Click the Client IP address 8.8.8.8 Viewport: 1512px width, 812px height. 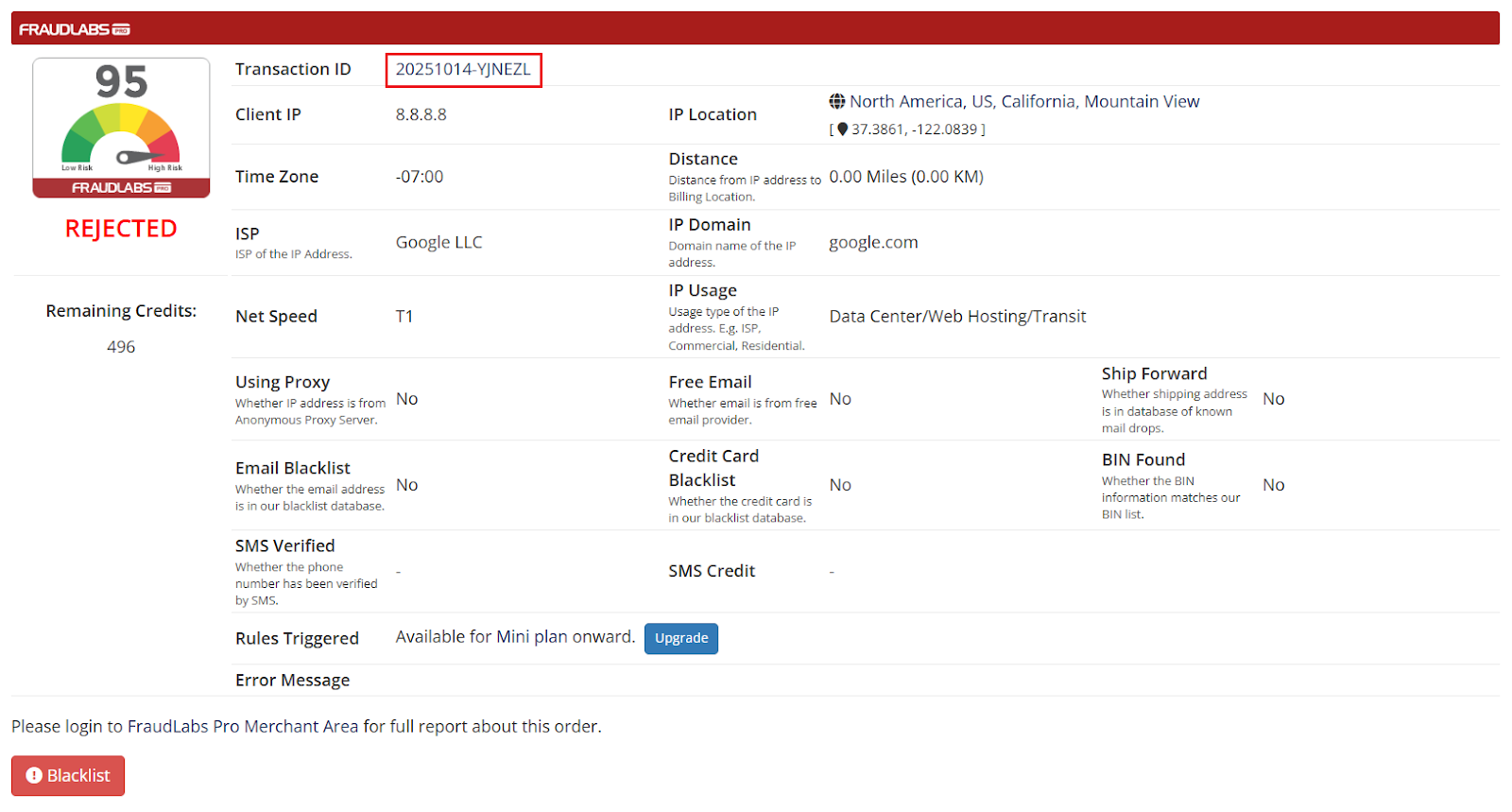tap(421, 114)
